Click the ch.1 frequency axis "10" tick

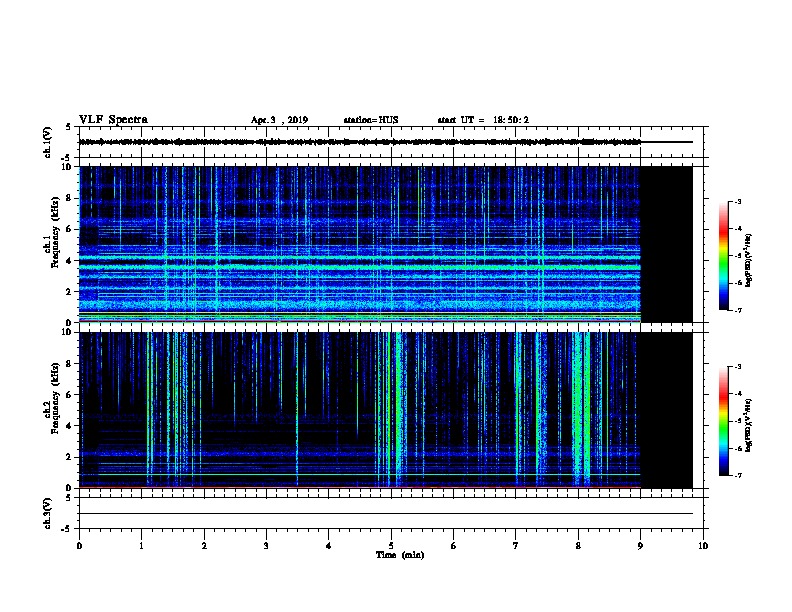pyautogui.click(x=68, y=167)
